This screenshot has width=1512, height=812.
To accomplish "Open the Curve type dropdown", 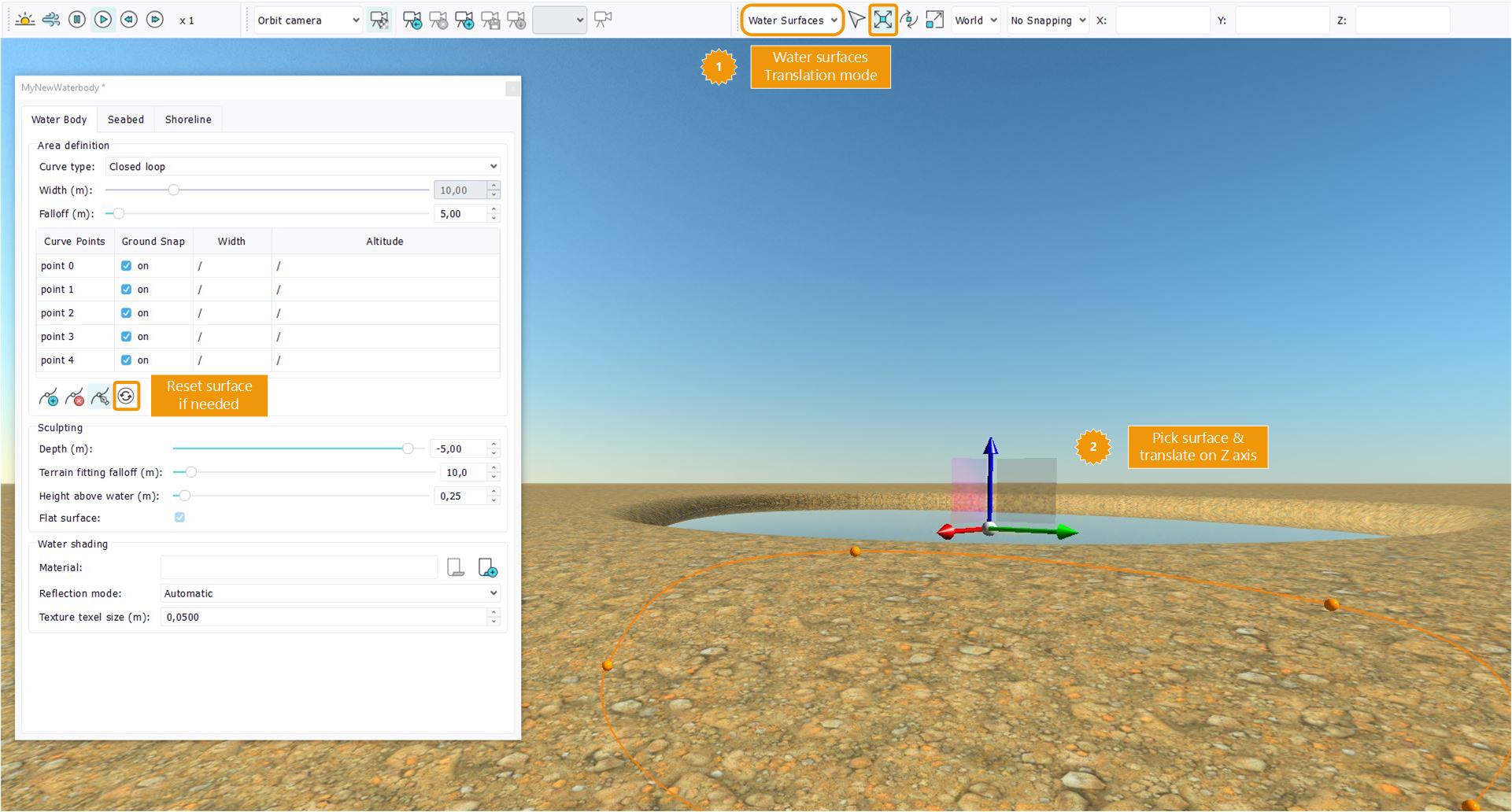I will 302,167.
